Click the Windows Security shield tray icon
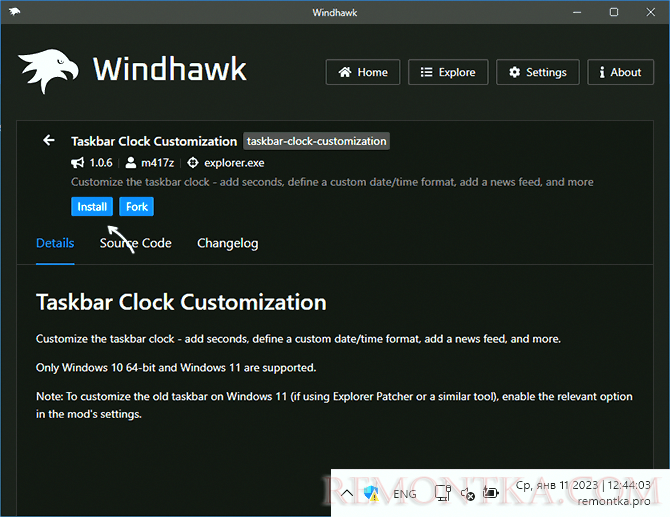The height and width of the screenshot is (517, 670). [371, 494]
